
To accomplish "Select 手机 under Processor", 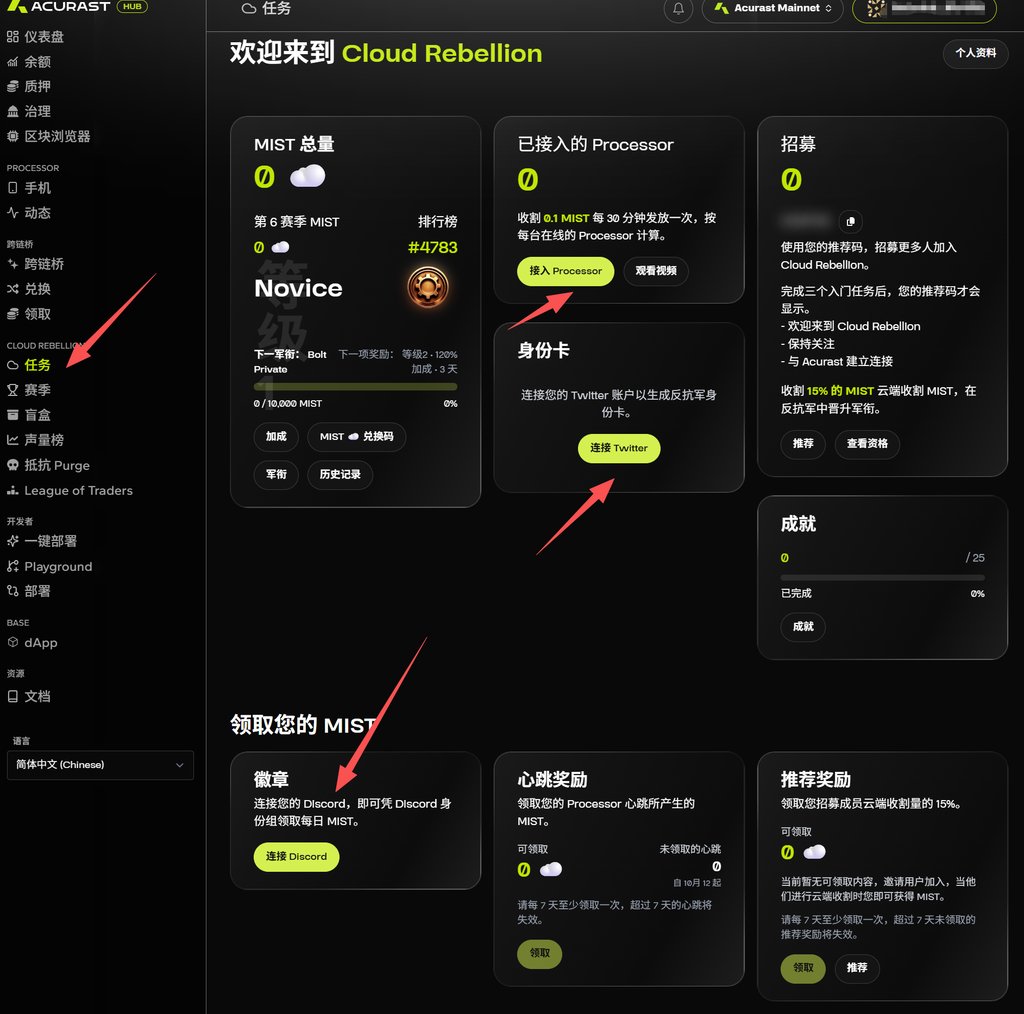I will [29, 188].
